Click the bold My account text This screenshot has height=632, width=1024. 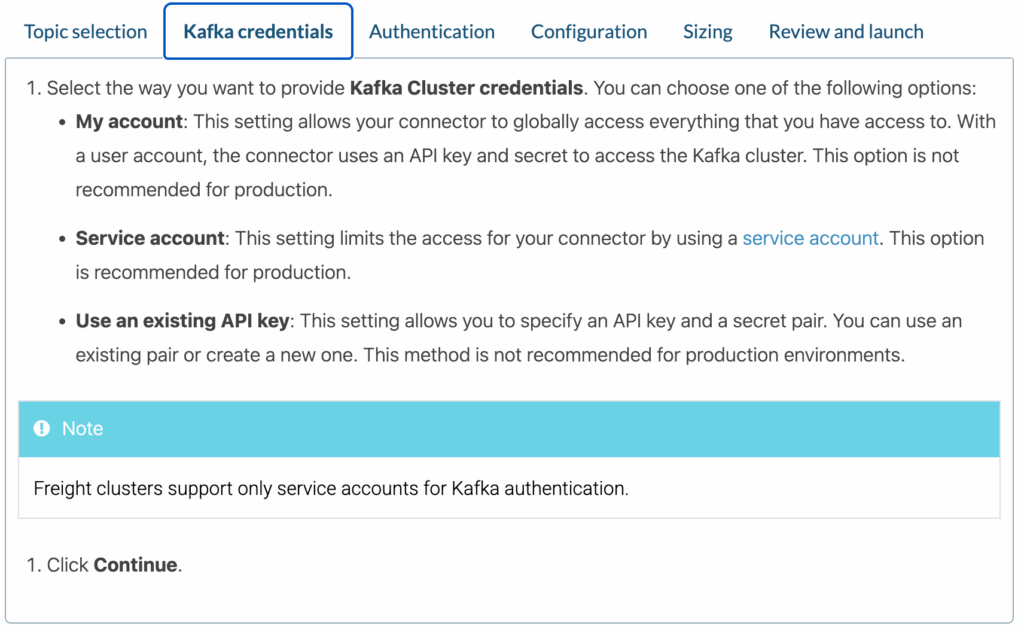coord(129,121)
